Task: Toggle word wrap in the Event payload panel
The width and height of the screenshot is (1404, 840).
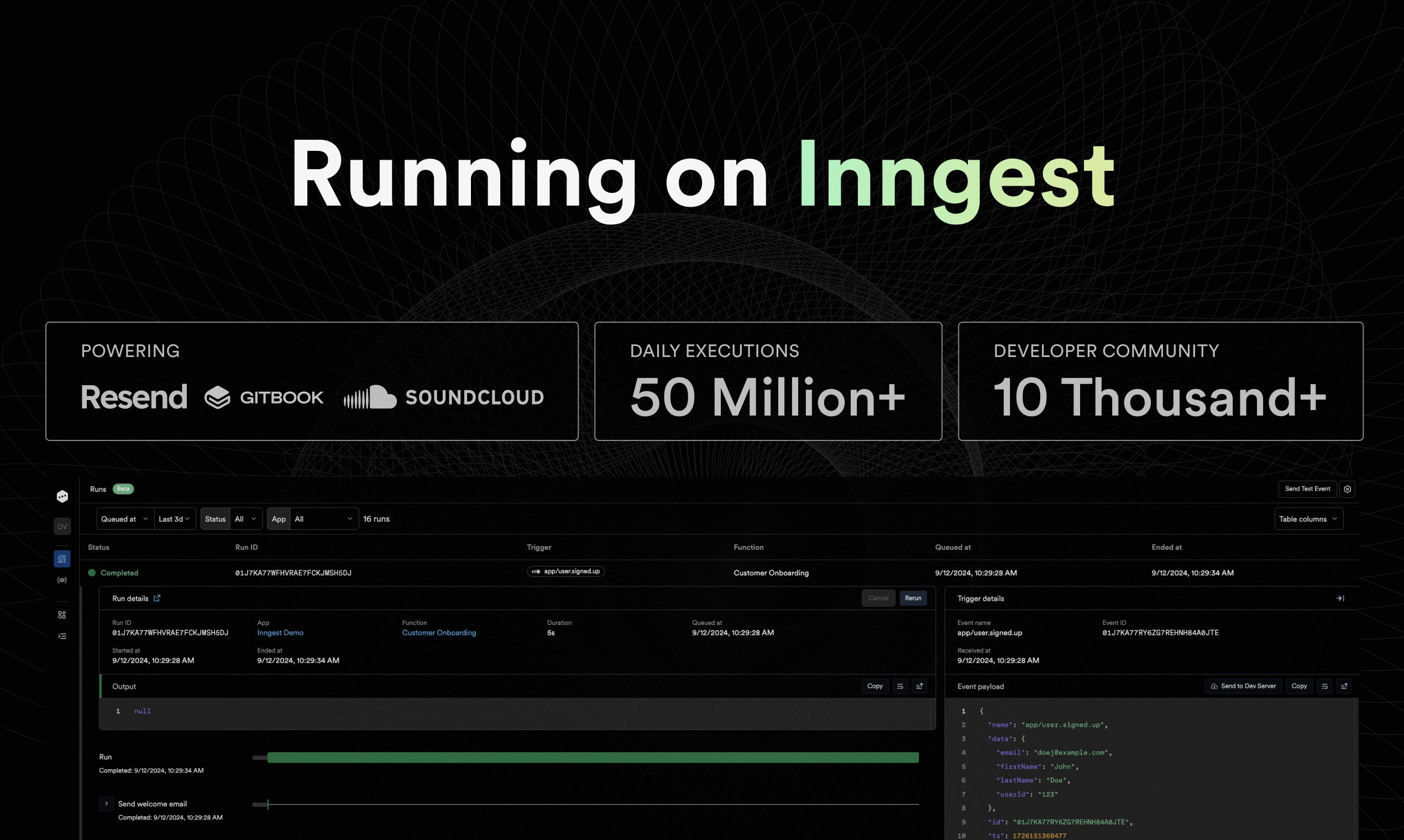Action: (1325, 686)
